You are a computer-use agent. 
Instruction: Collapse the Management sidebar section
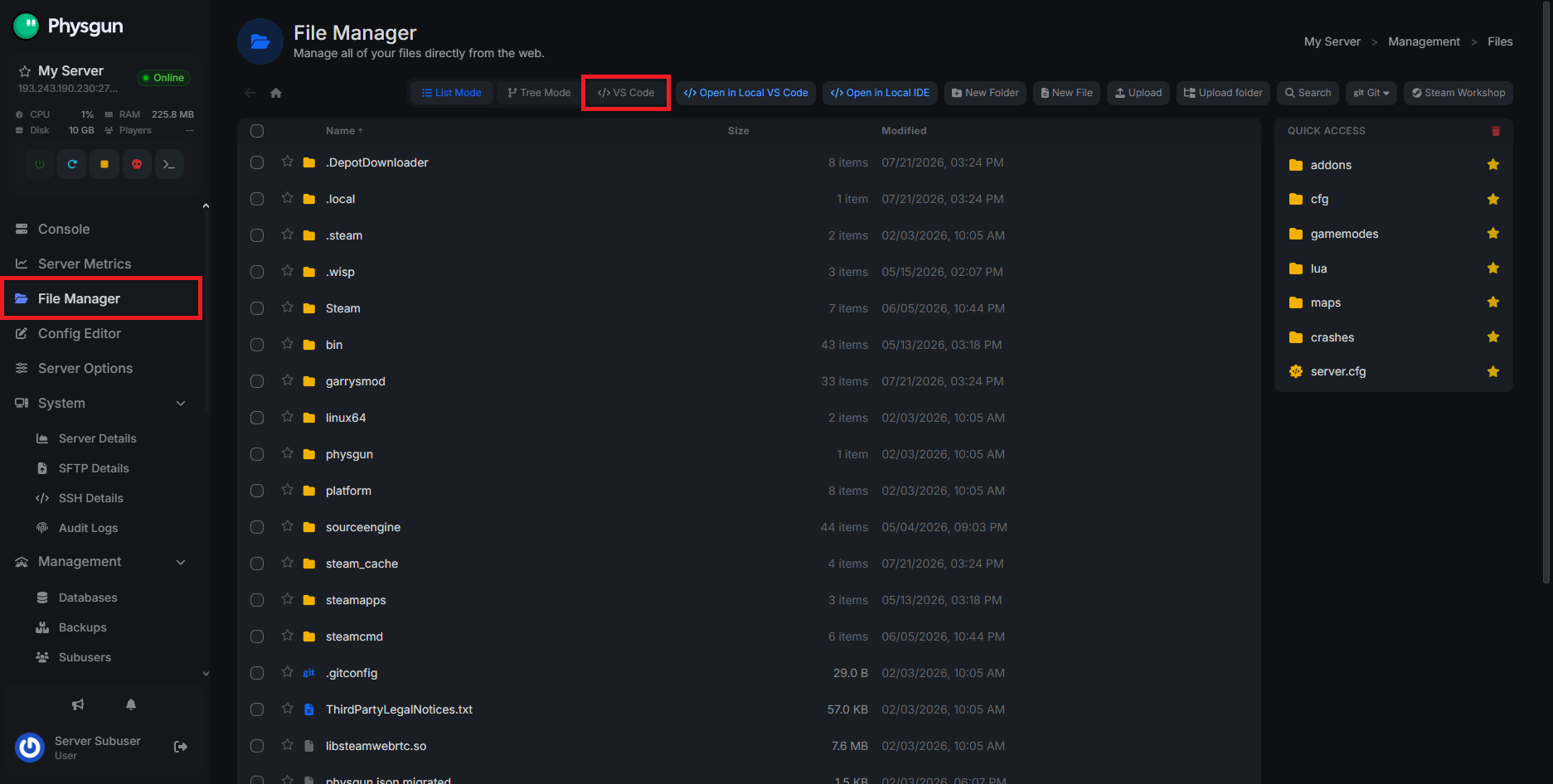181,562
